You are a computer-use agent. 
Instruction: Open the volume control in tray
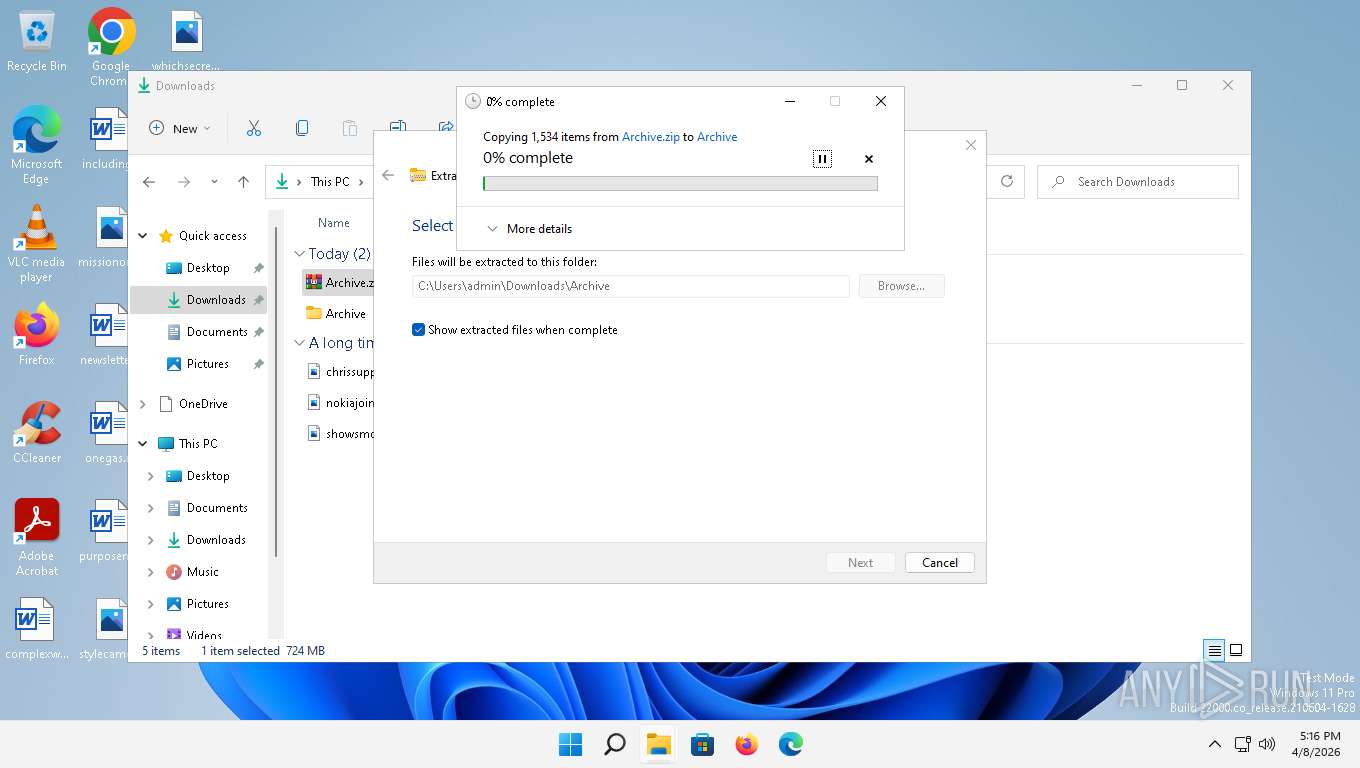click(1267, 744)
